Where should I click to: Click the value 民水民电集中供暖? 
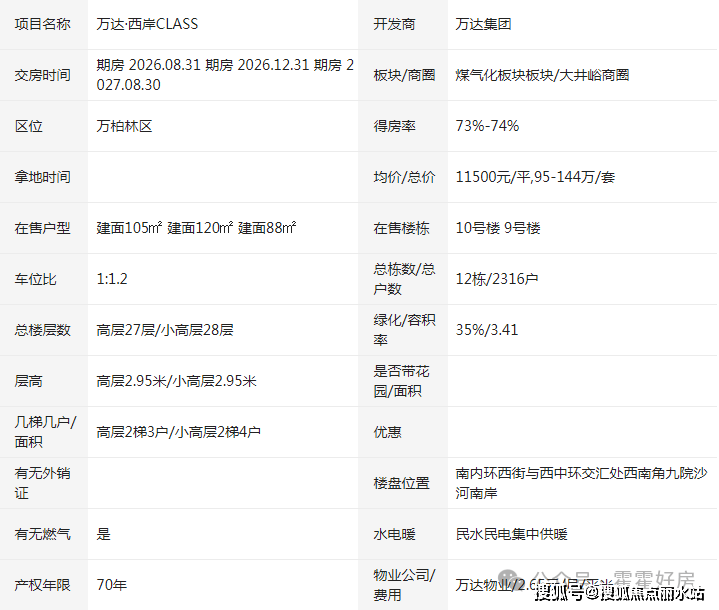point(511,534)
